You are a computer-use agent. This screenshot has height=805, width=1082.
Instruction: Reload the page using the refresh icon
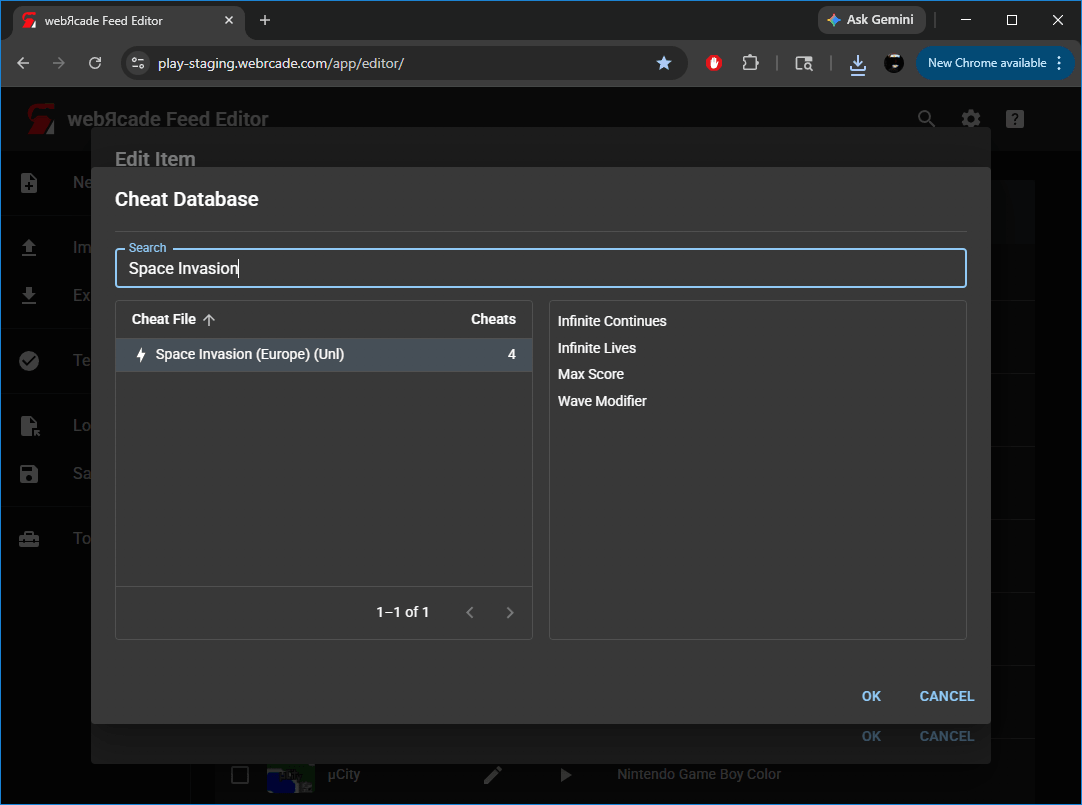pos(95,63)
